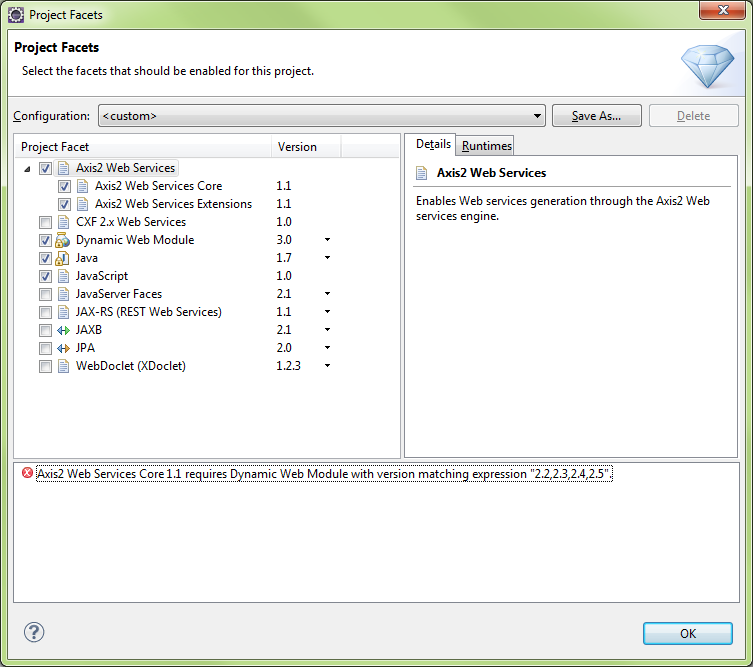Select the Dynamic Web Module row label
Image resolution: width=753 pixels, height=667 pixels.
coord(135,240)
